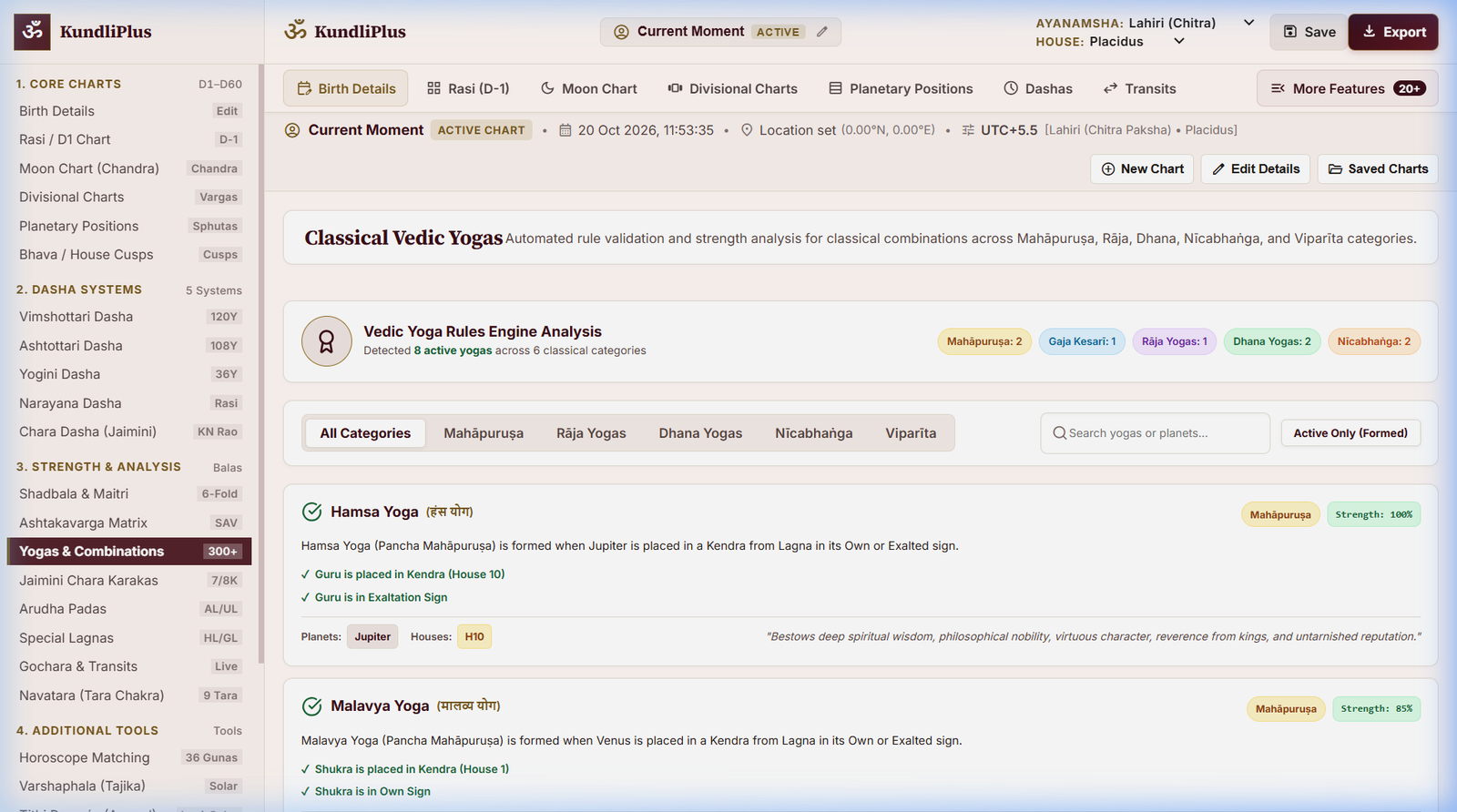1457x812 pixels.
Task: Click the Om logo icon in the sidebar
Action: click(33, 32)
